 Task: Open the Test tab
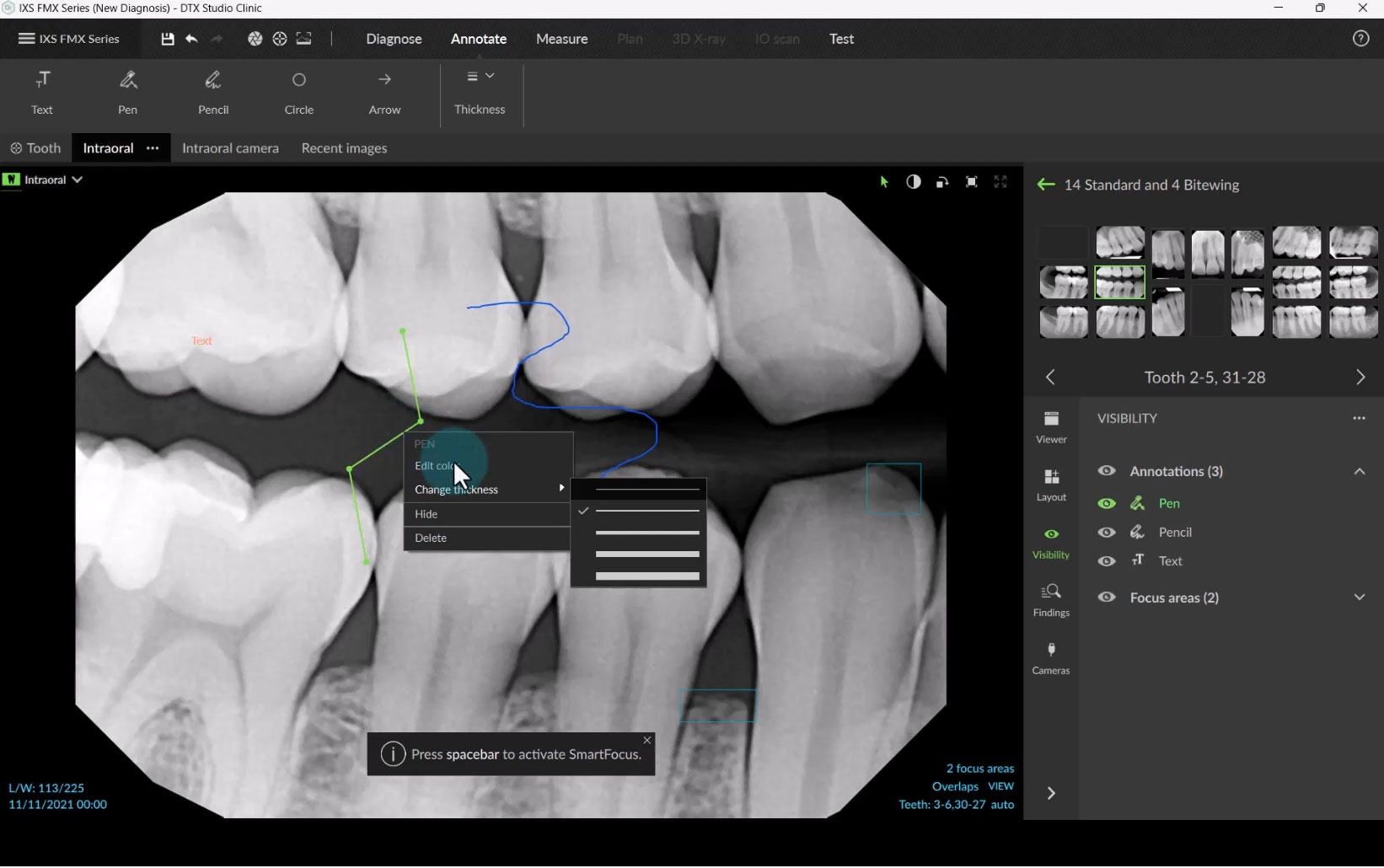[x=841, y=39]
